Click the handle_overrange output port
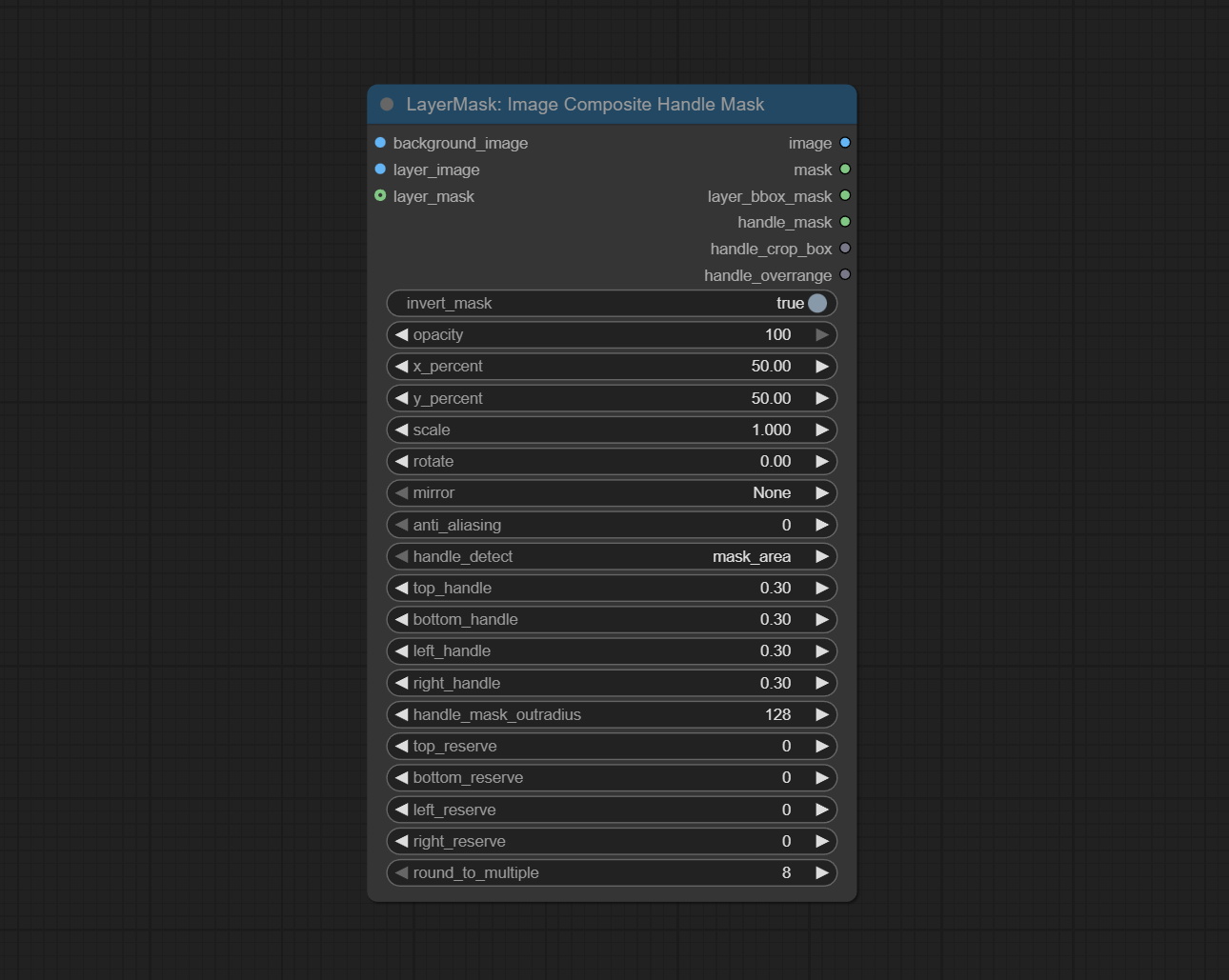The width and height of the screenshot is (1229, 980). (x=845, y=275)
